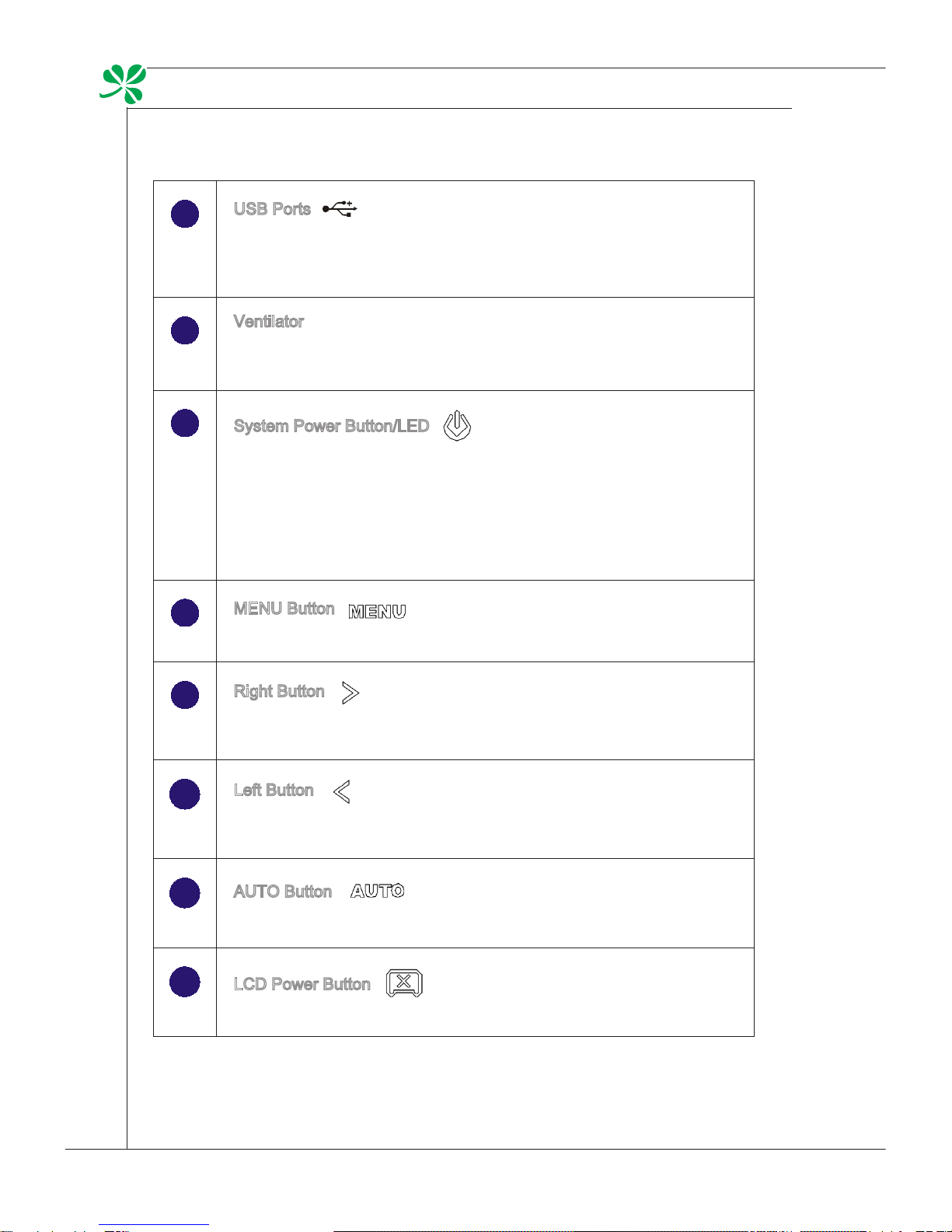Click the outlined MENU symbol
This screenshot has width=952, height=1232.
(377, 612)
